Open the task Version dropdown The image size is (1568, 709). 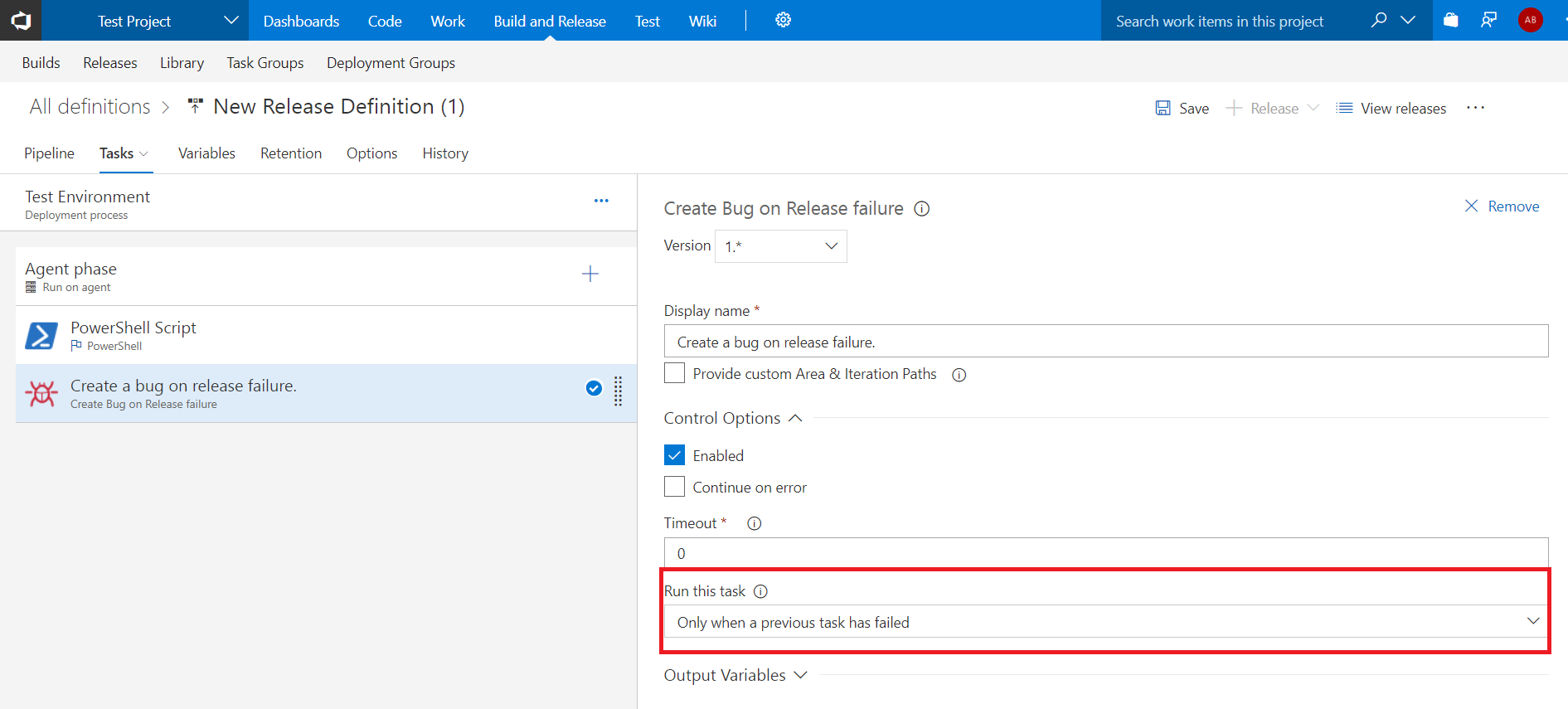pyautogui.click(x=780, y=246)
